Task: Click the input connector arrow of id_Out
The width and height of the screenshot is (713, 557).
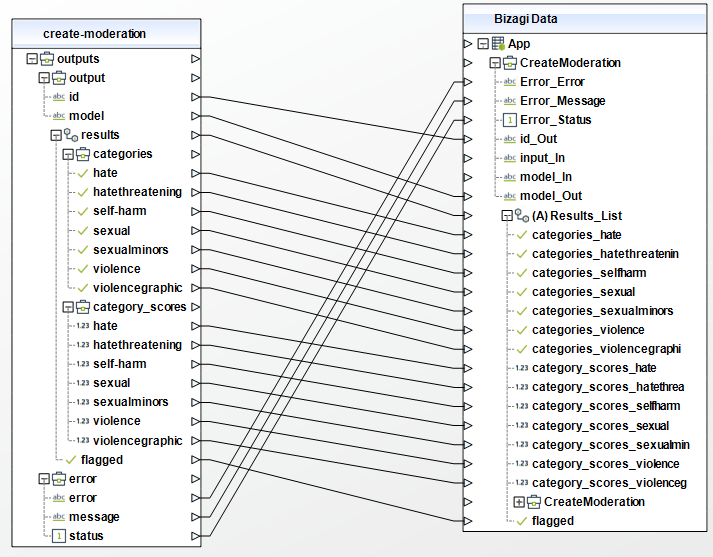Action: tap(468, 139)
